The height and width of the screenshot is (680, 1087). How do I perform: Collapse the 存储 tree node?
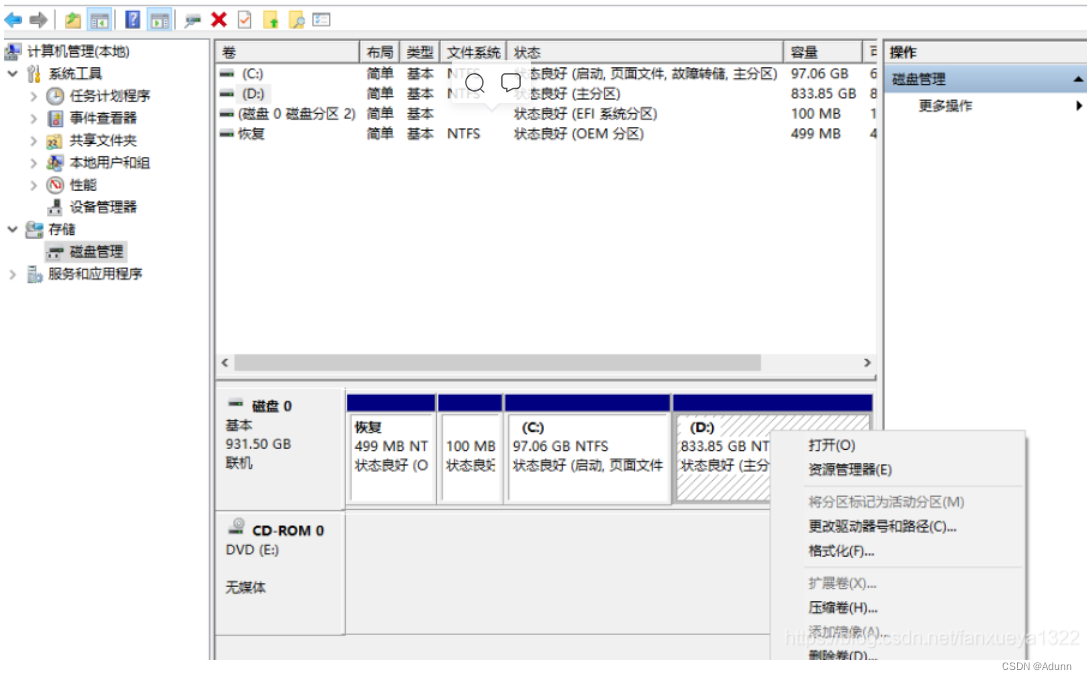point(12,229)
